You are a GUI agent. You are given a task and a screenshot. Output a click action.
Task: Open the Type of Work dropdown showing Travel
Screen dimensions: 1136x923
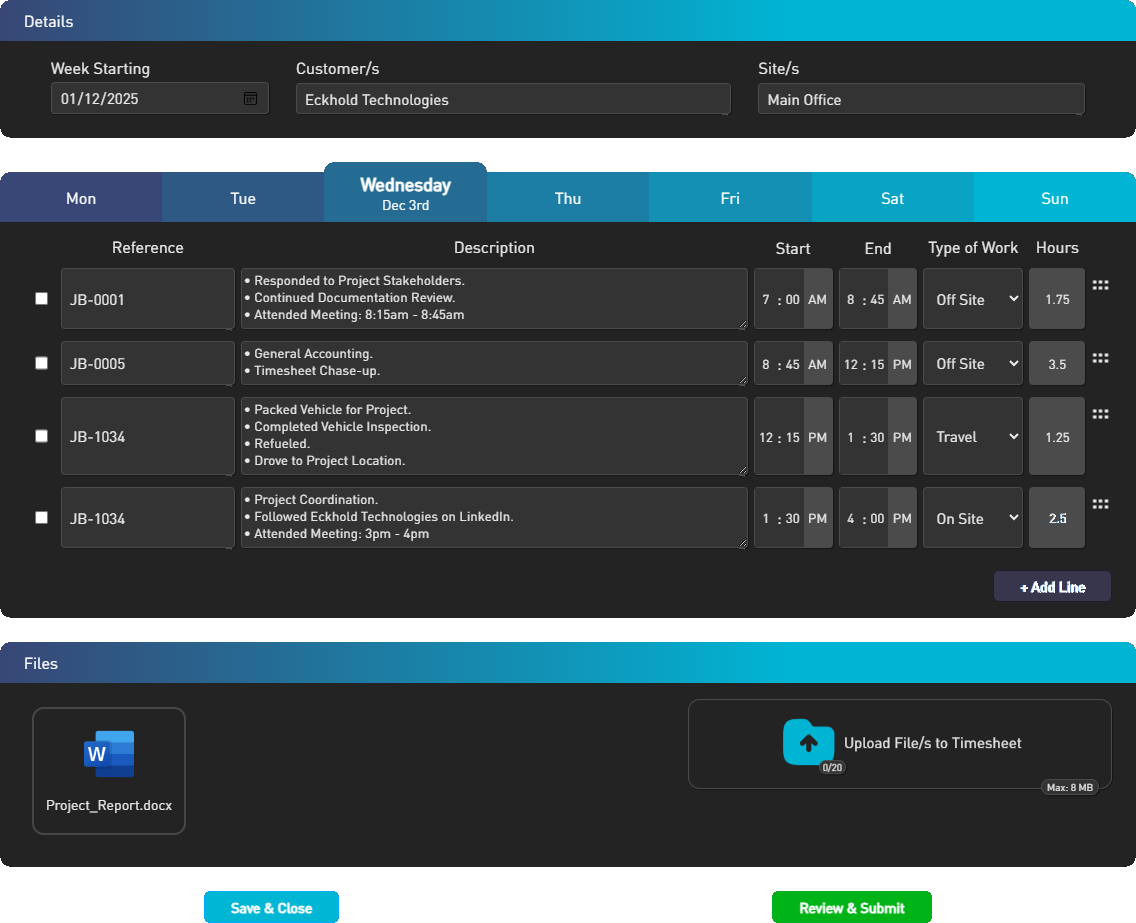coord(972,435)
